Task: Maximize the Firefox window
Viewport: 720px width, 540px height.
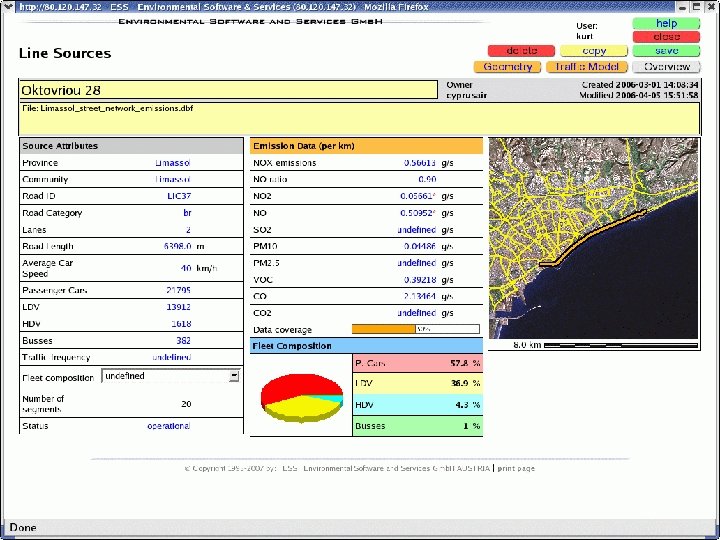Action: point(697,6)
